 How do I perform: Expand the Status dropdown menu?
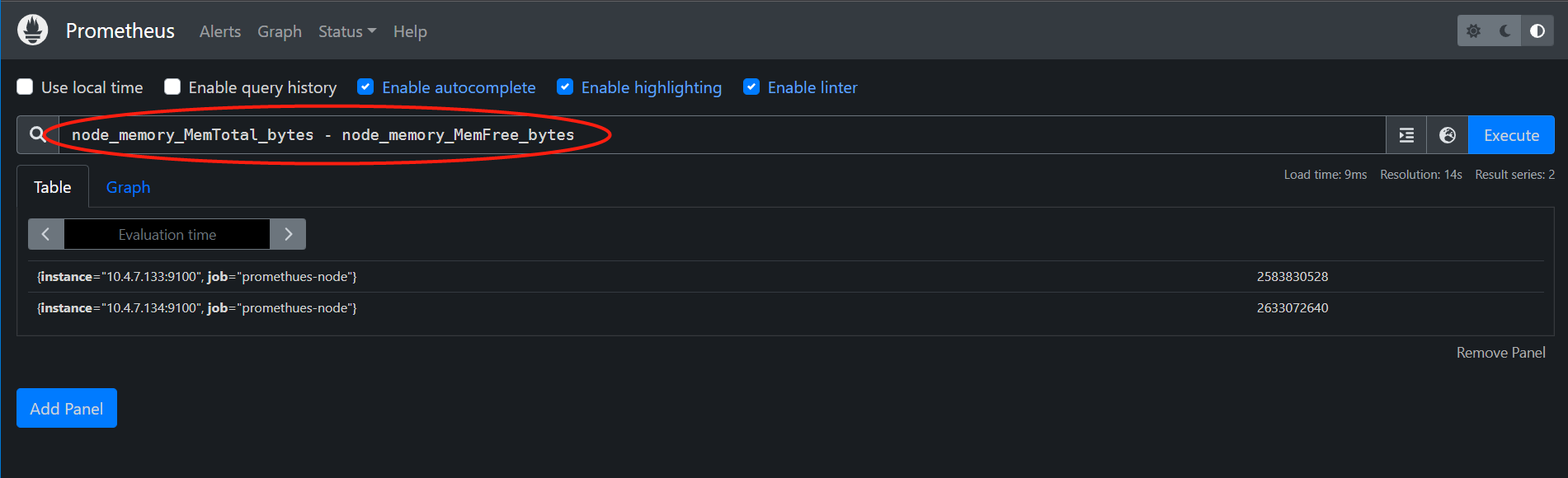[x=346, y=31]
